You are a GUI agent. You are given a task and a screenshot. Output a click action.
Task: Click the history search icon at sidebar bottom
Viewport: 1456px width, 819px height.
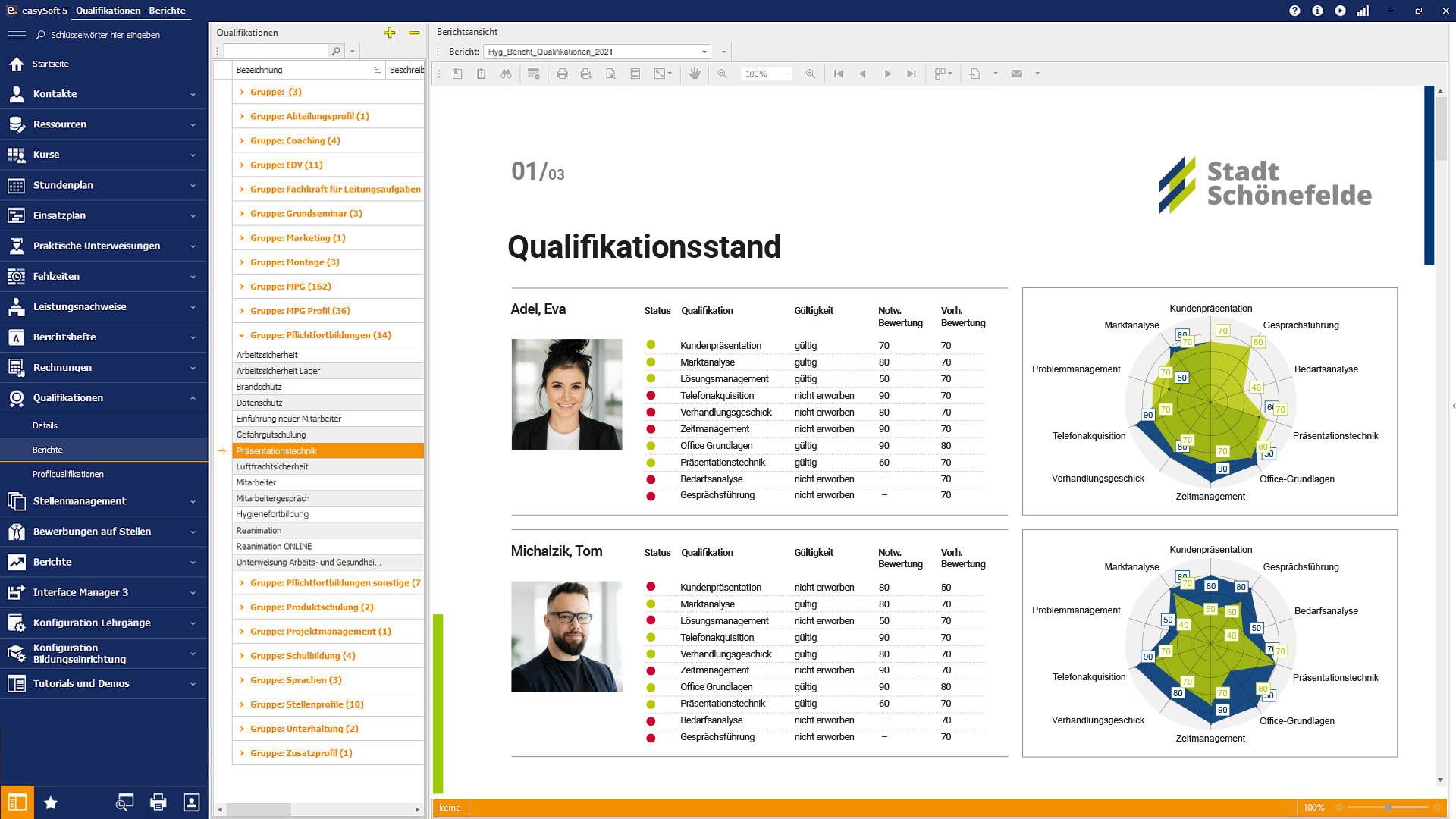pos(124,802)
